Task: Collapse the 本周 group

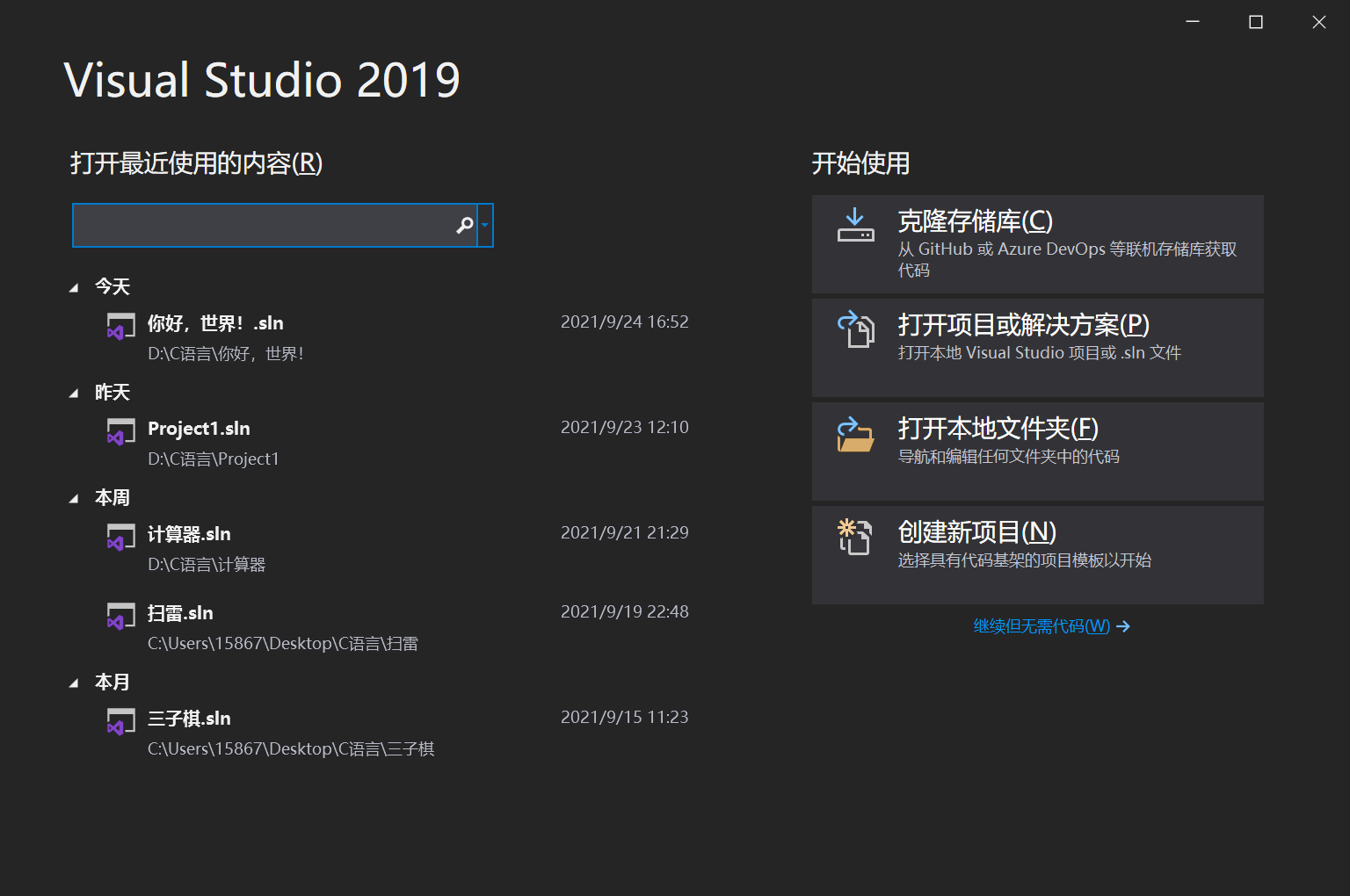Action: click(x=74, y=498)
